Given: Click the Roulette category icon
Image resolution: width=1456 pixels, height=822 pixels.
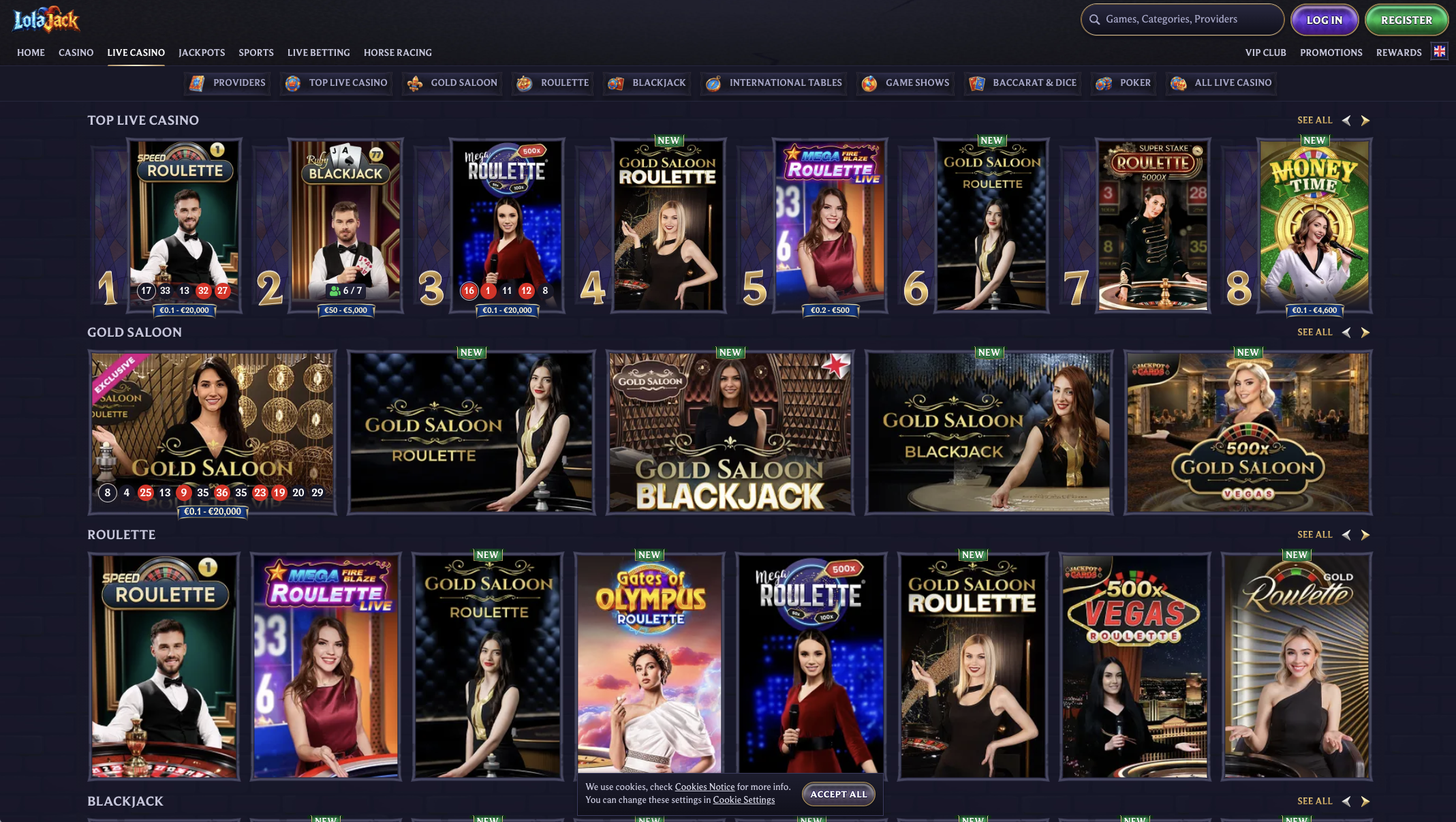Looking at the screenshot, I should (524, 83).
